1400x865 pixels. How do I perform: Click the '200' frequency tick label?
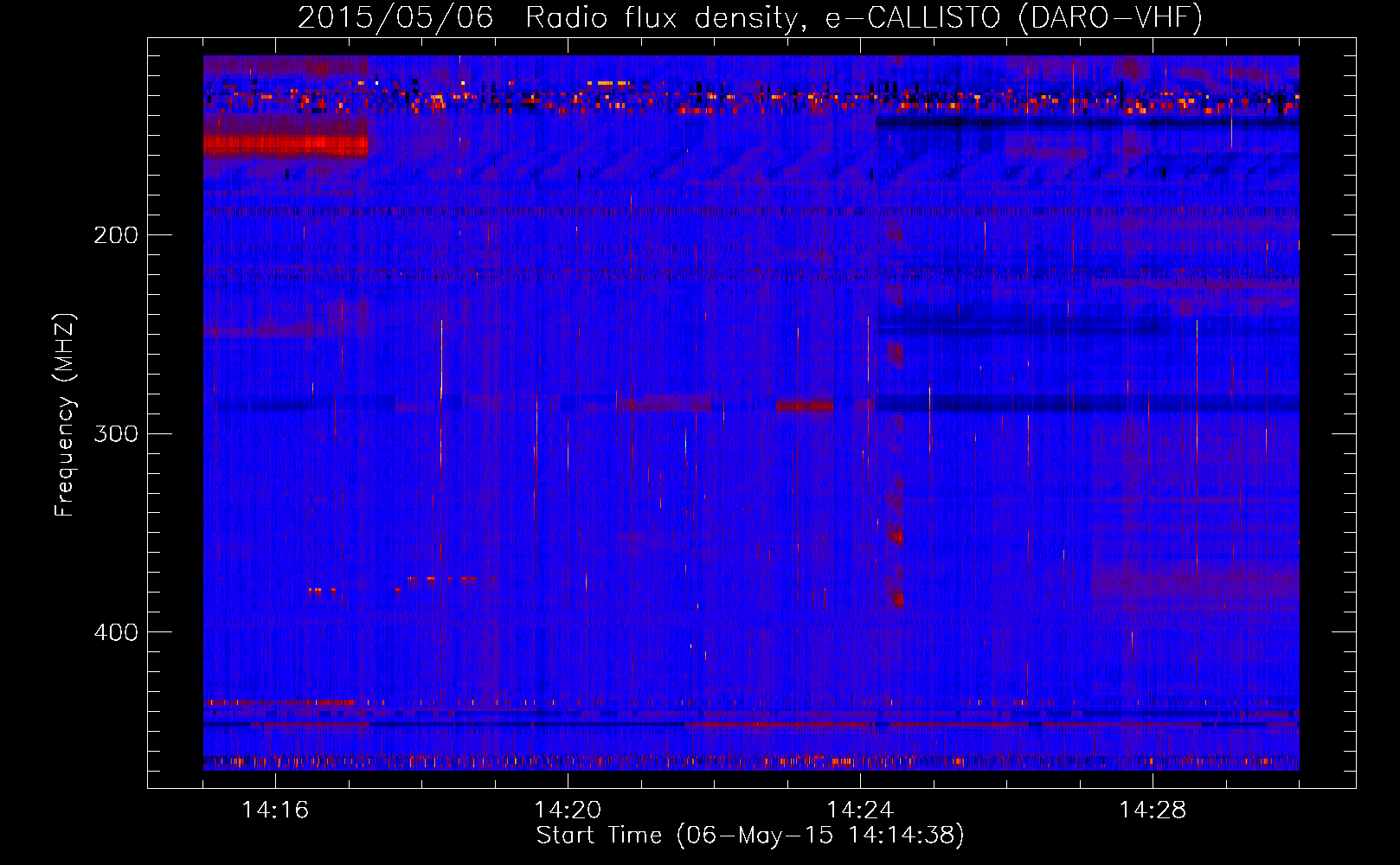pyautogui.click(x=116, y=235)
